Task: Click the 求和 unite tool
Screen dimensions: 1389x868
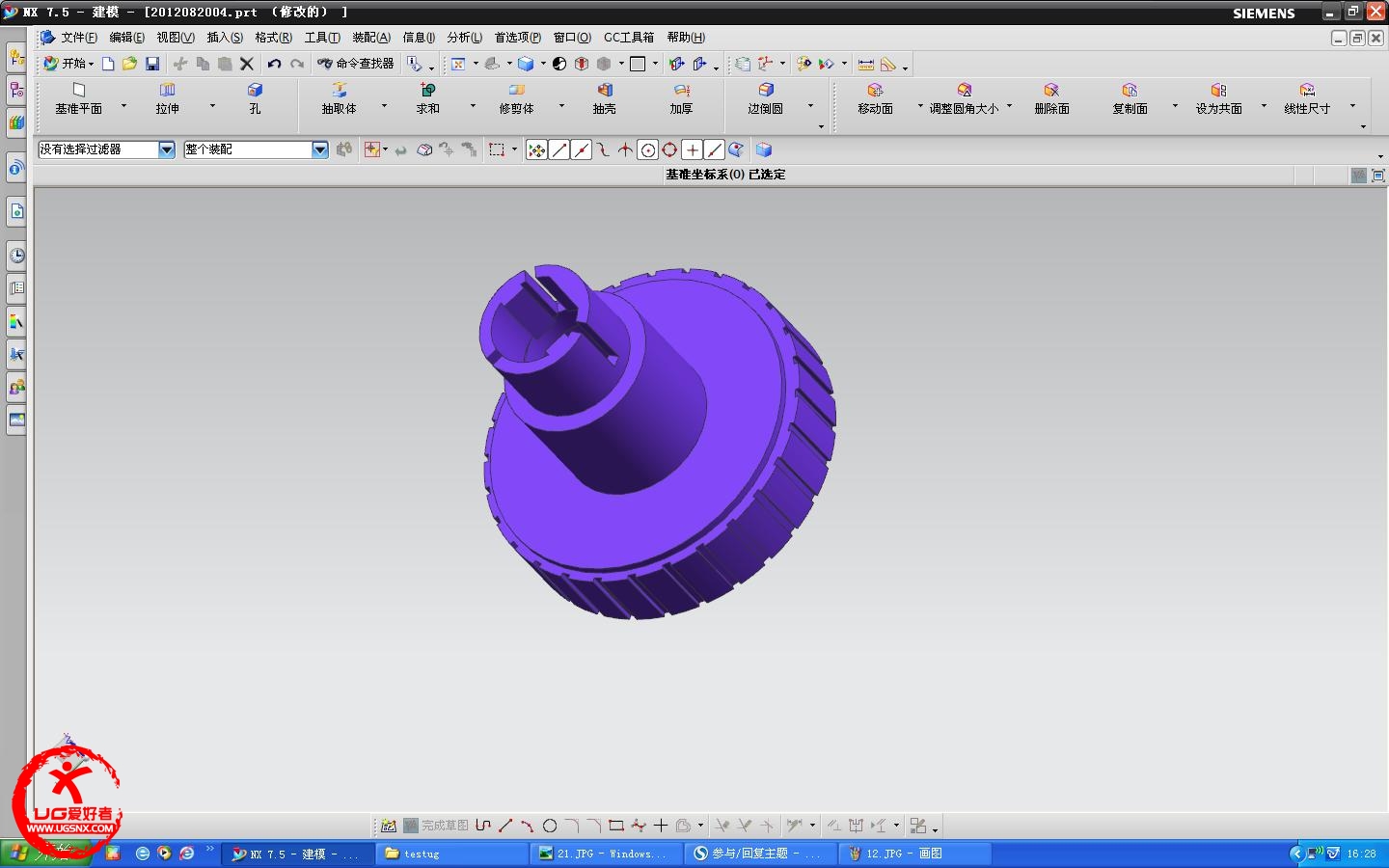Action: click(x=428, y=99)
